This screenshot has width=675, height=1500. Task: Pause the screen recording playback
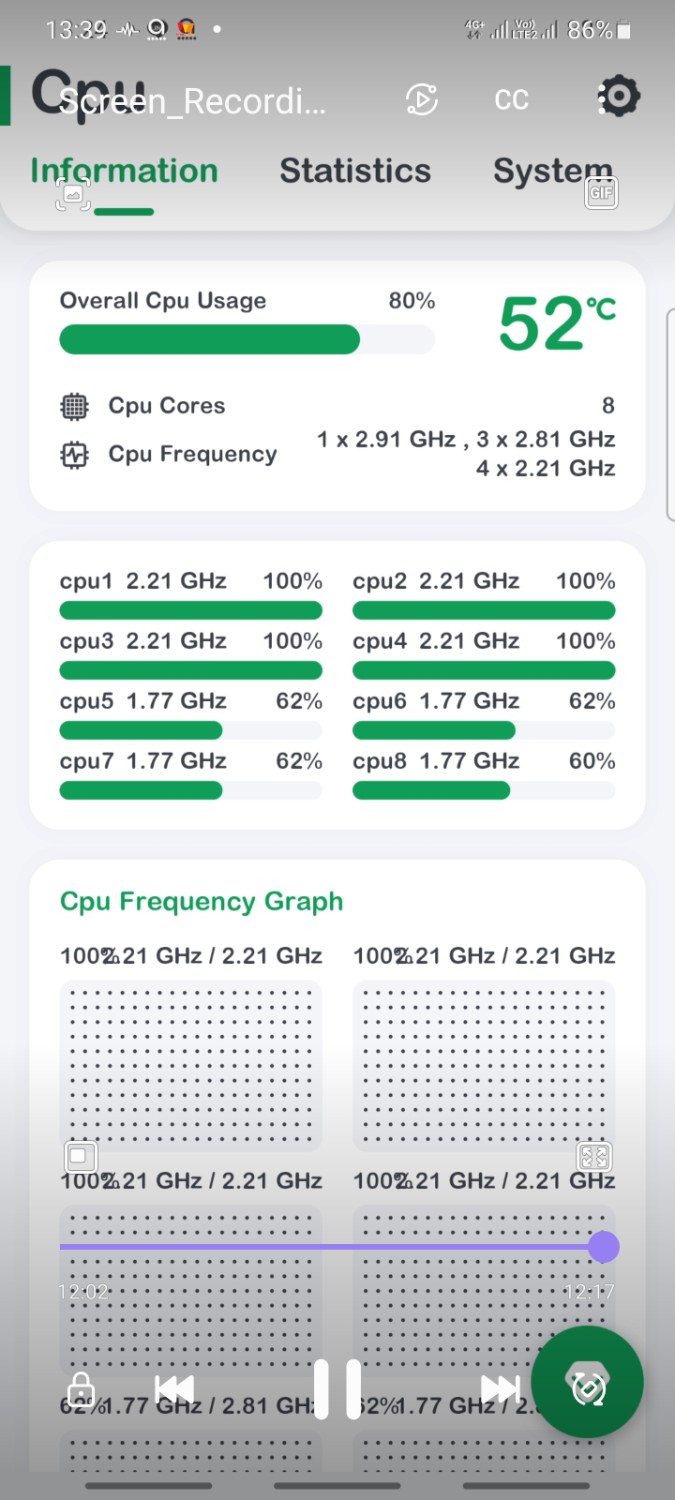pos(337,1389)
